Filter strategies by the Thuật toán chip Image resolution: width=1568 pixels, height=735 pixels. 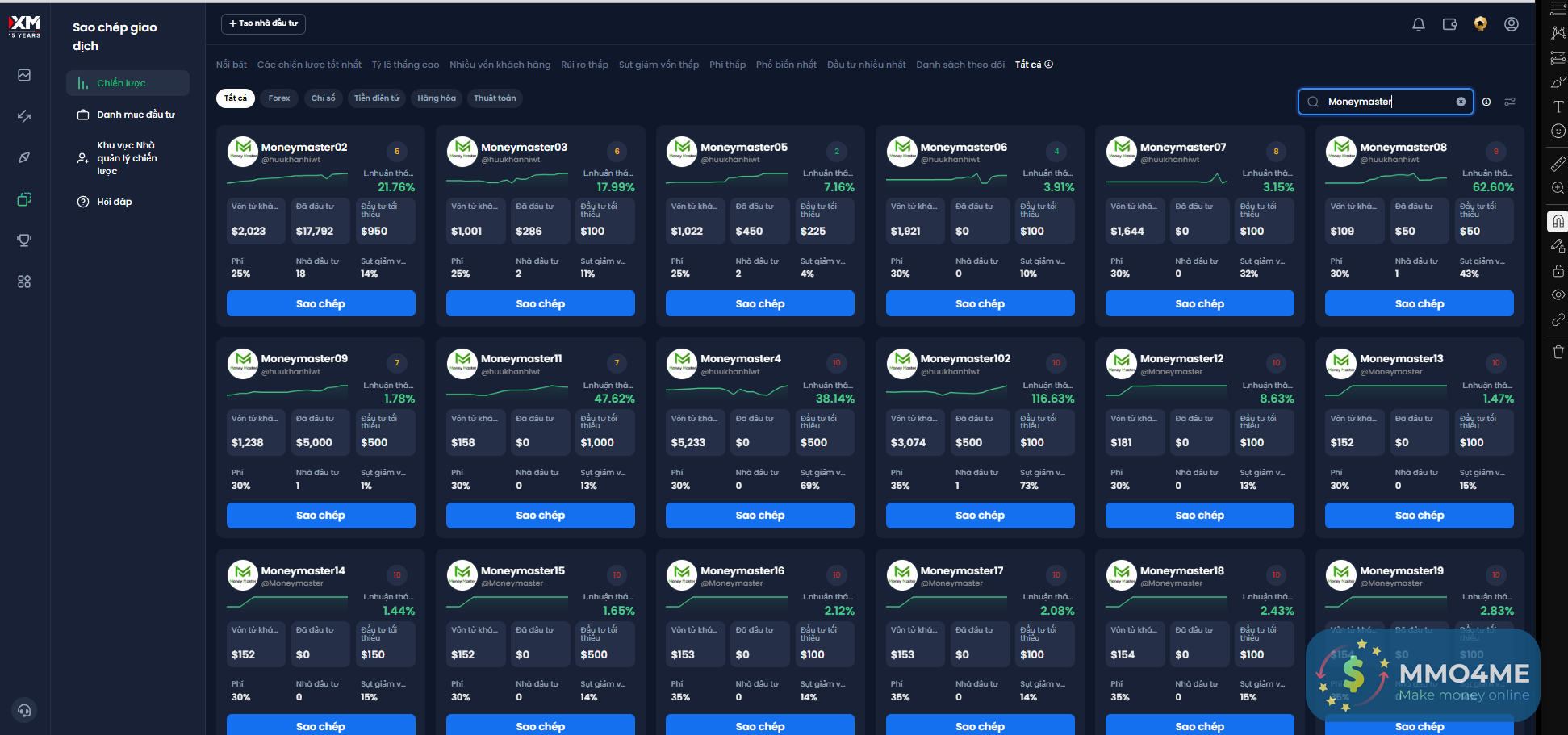point(495,98)
